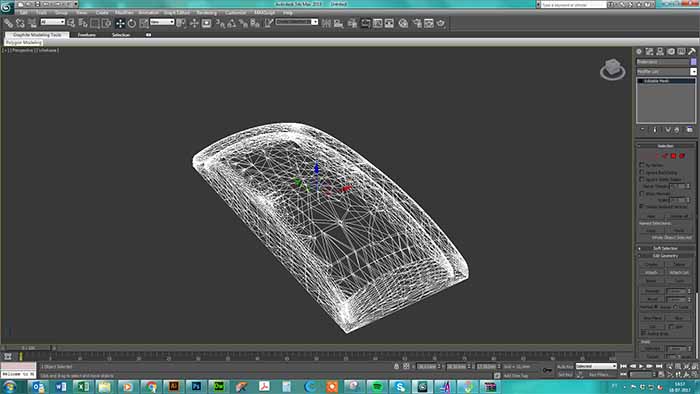Collapse the Selection rollout header

665,146
